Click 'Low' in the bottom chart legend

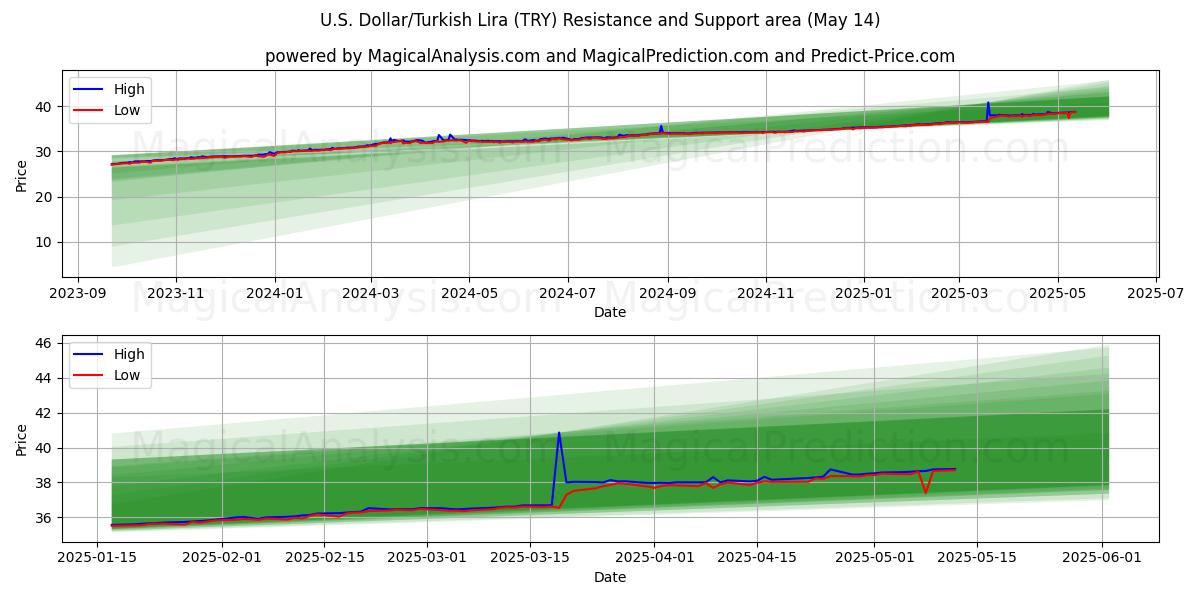pyautogui.click(x=127, y=375)
